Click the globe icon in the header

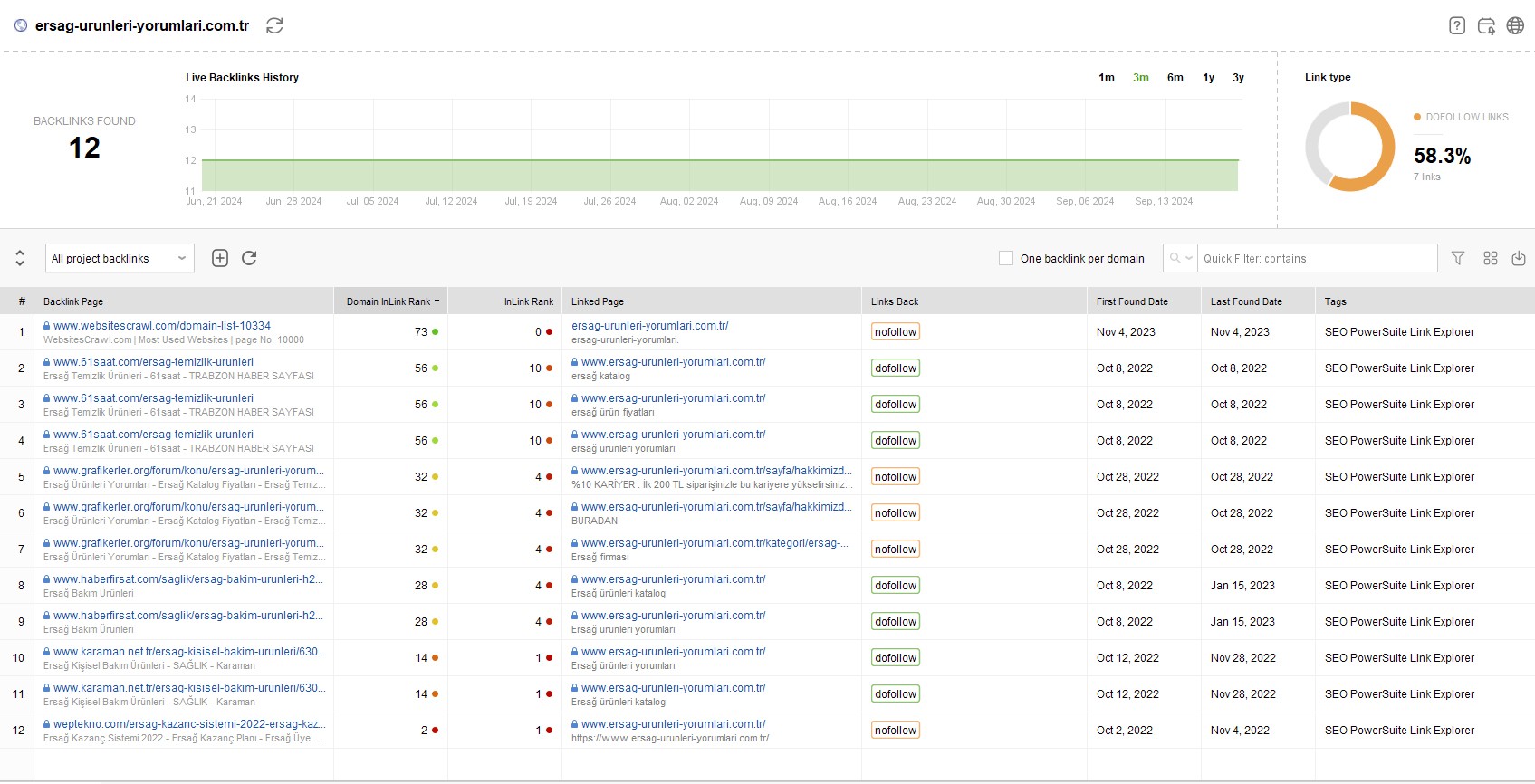coord(1515,25)
